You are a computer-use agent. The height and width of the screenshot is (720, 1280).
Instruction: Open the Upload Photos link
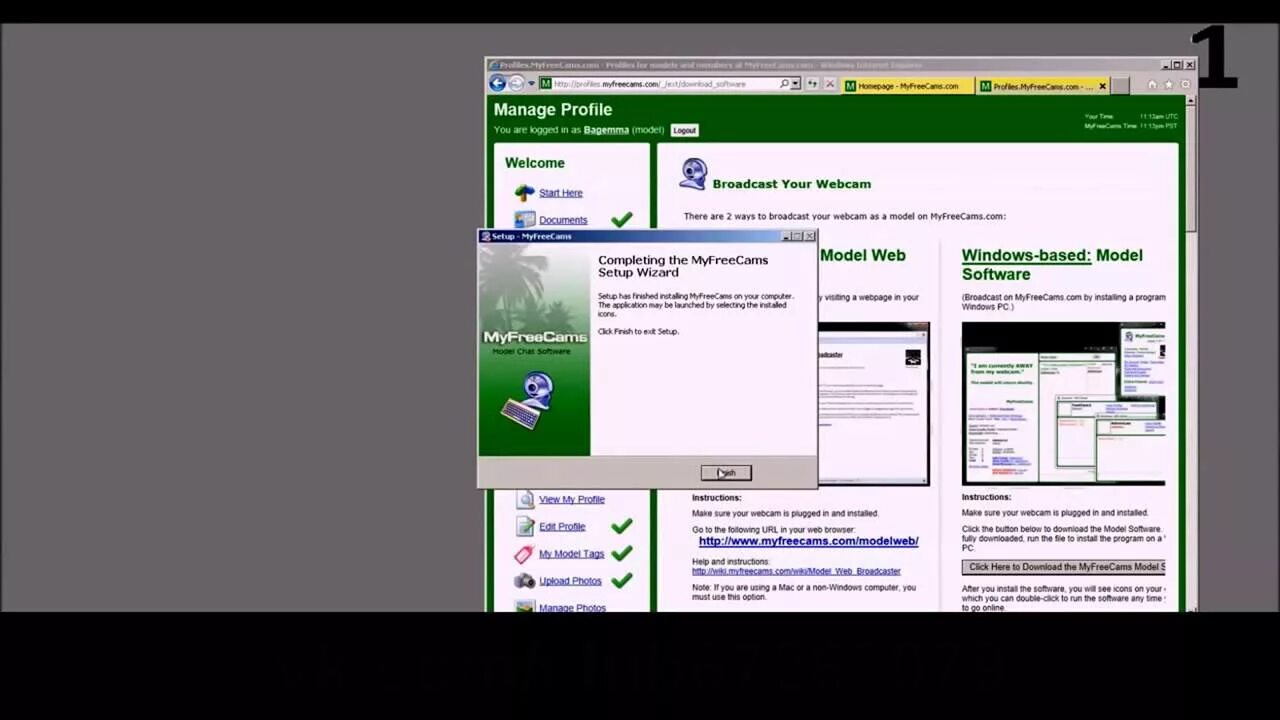570,581
